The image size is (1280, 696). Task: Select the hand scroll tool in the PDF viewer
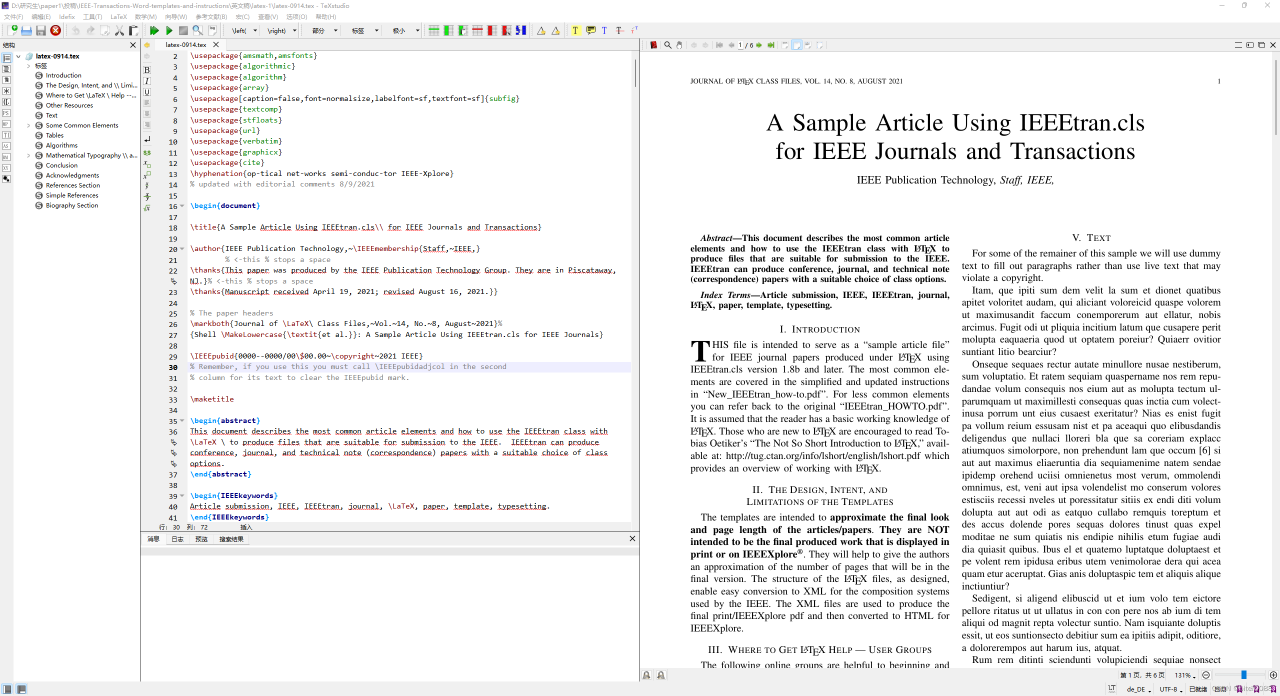(679, 45)
